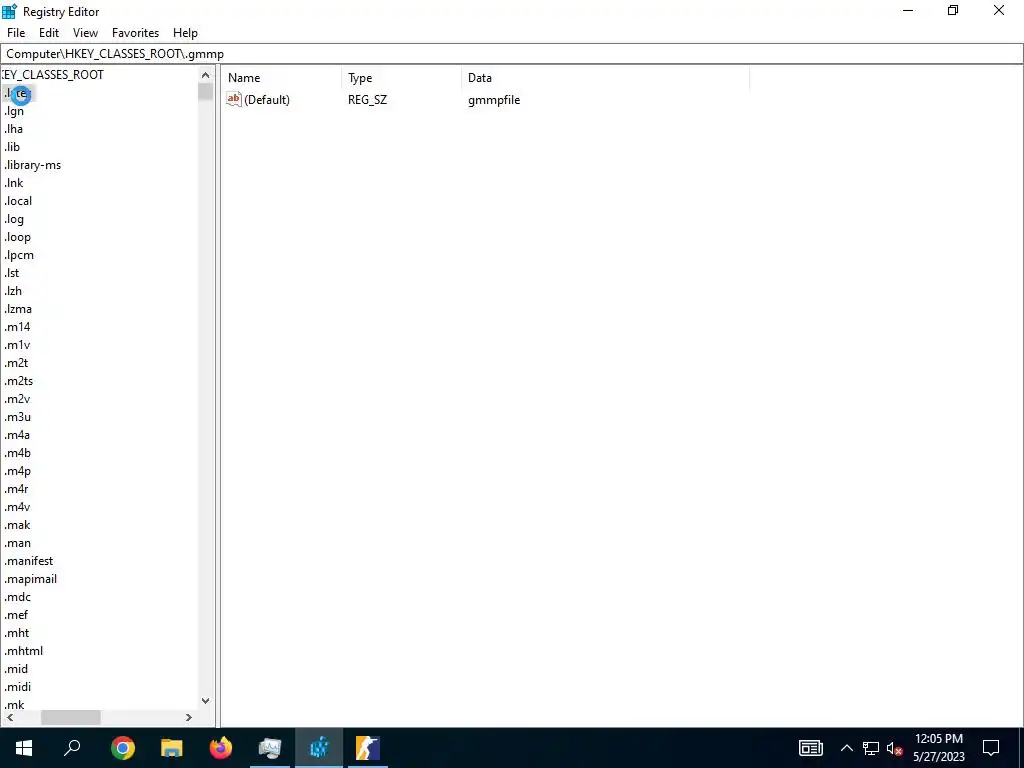Select the (Default) value string icon
Viewport: 1024px width, 768px height.
(234, 99)
